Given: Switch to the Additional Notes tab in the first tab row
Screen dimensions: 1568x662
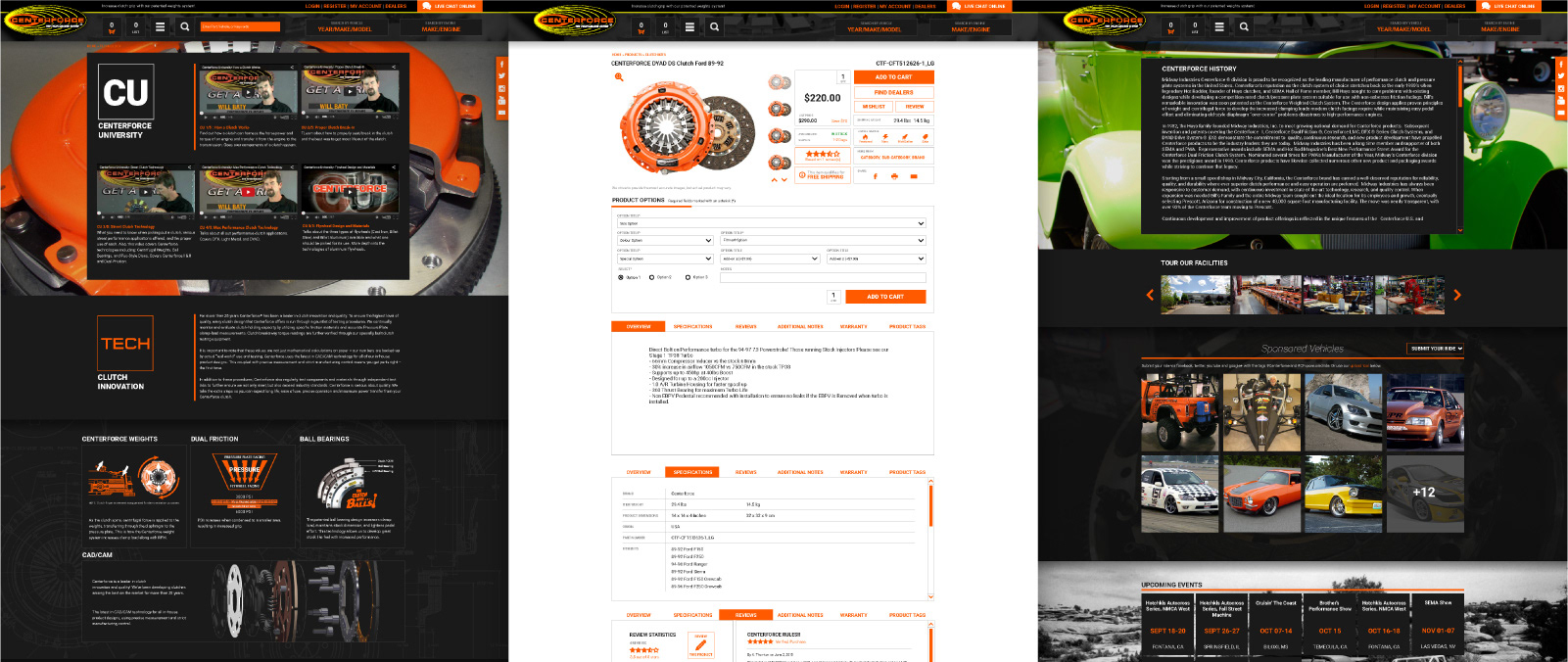Looking at the screenshot, I should 800,326.
